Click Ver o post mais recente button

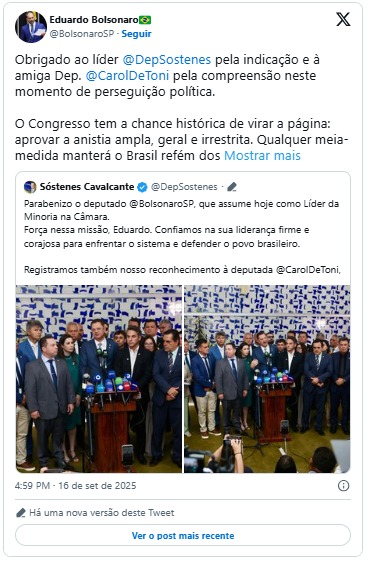coord(183,536)
